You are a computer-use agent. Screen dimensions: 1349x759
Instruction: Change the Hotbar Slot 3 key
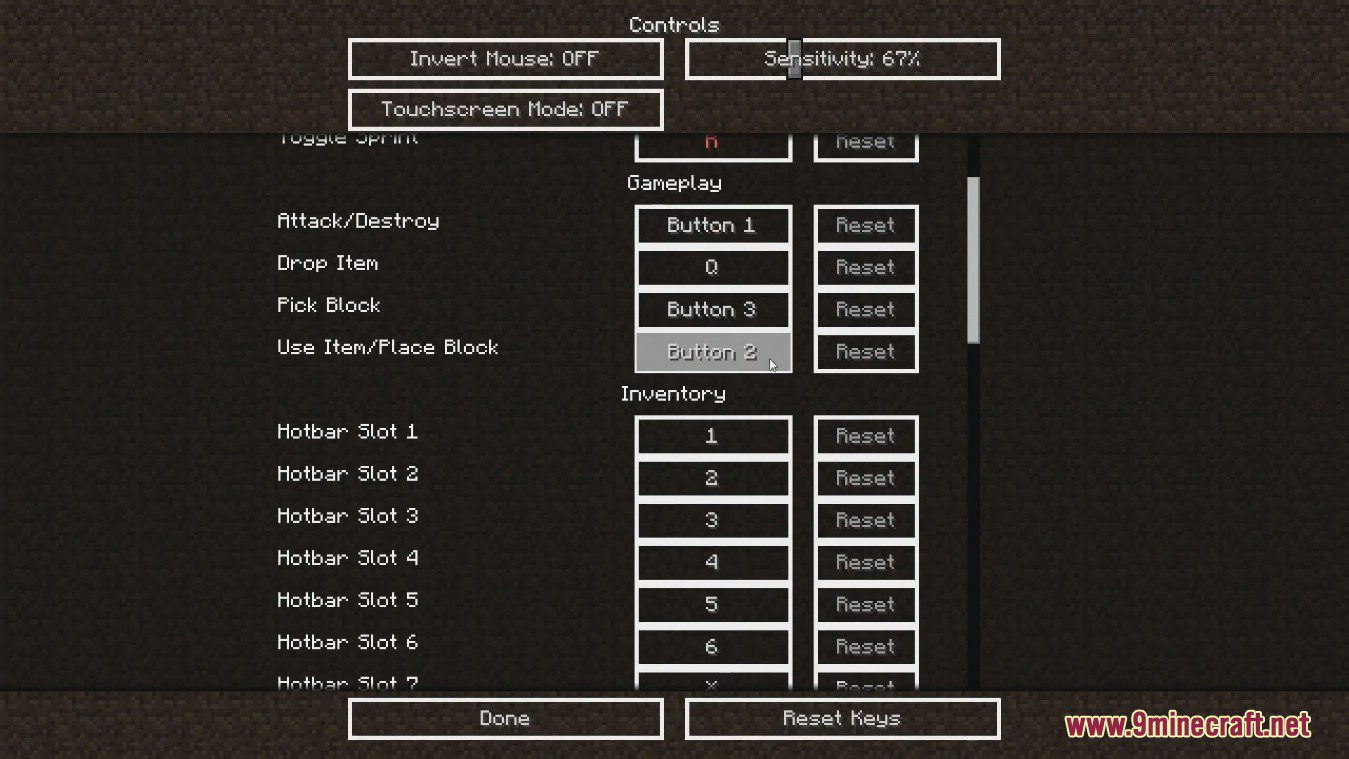coord(713,521)
